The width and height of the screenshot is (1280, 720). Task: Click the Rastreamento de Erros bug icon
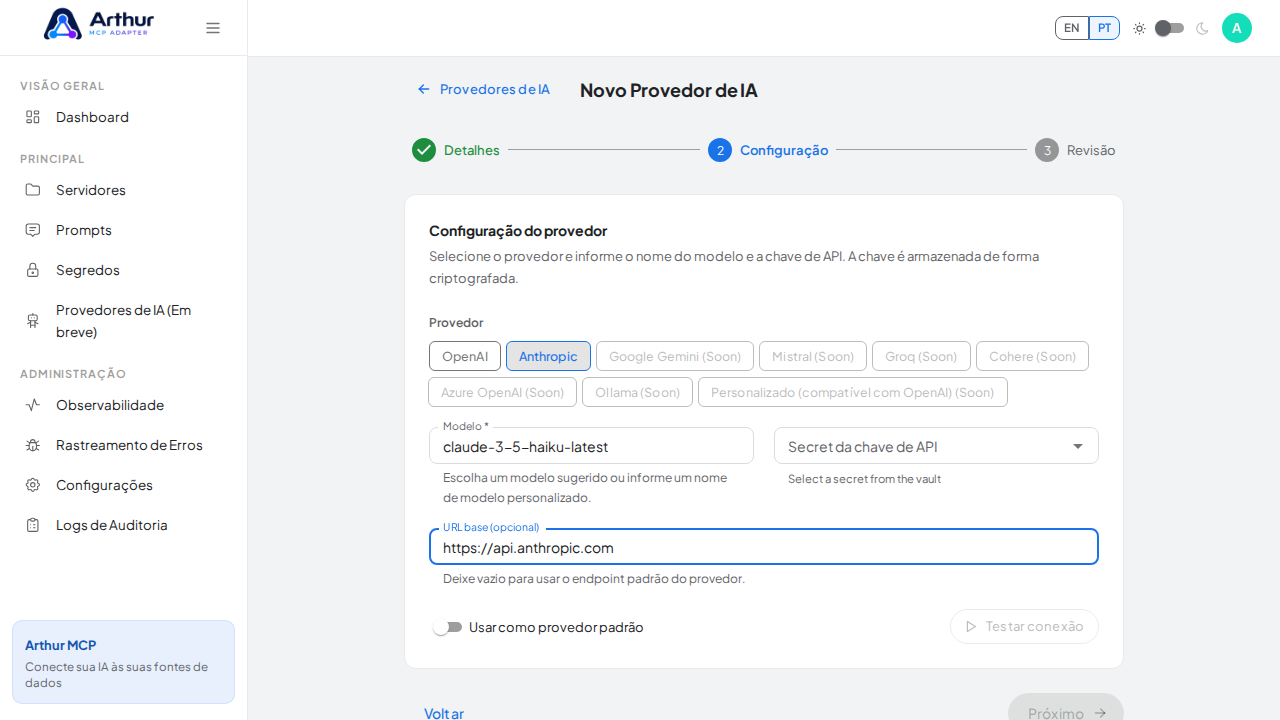(33, 445)
